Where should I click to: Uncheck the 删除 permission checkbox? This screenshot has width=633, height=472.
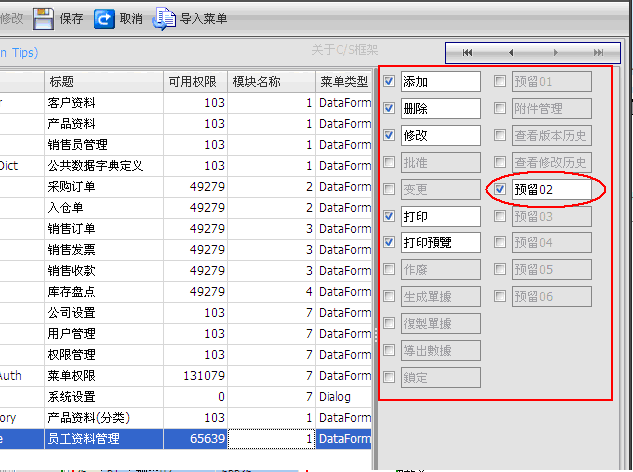[389, 108]
